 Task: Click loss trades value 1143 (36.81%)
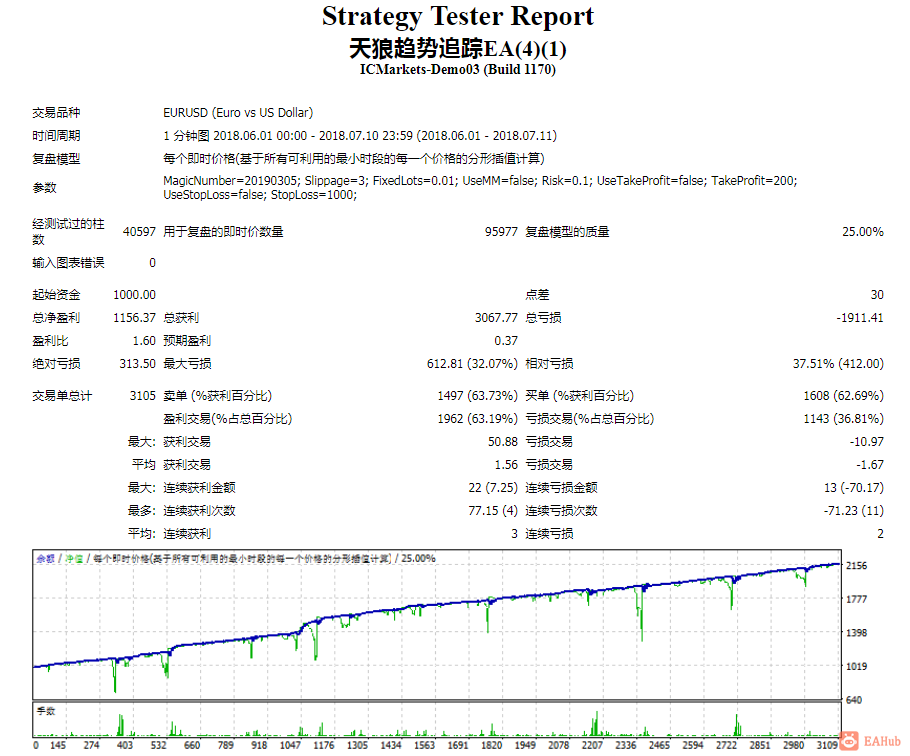pos(843,419)
